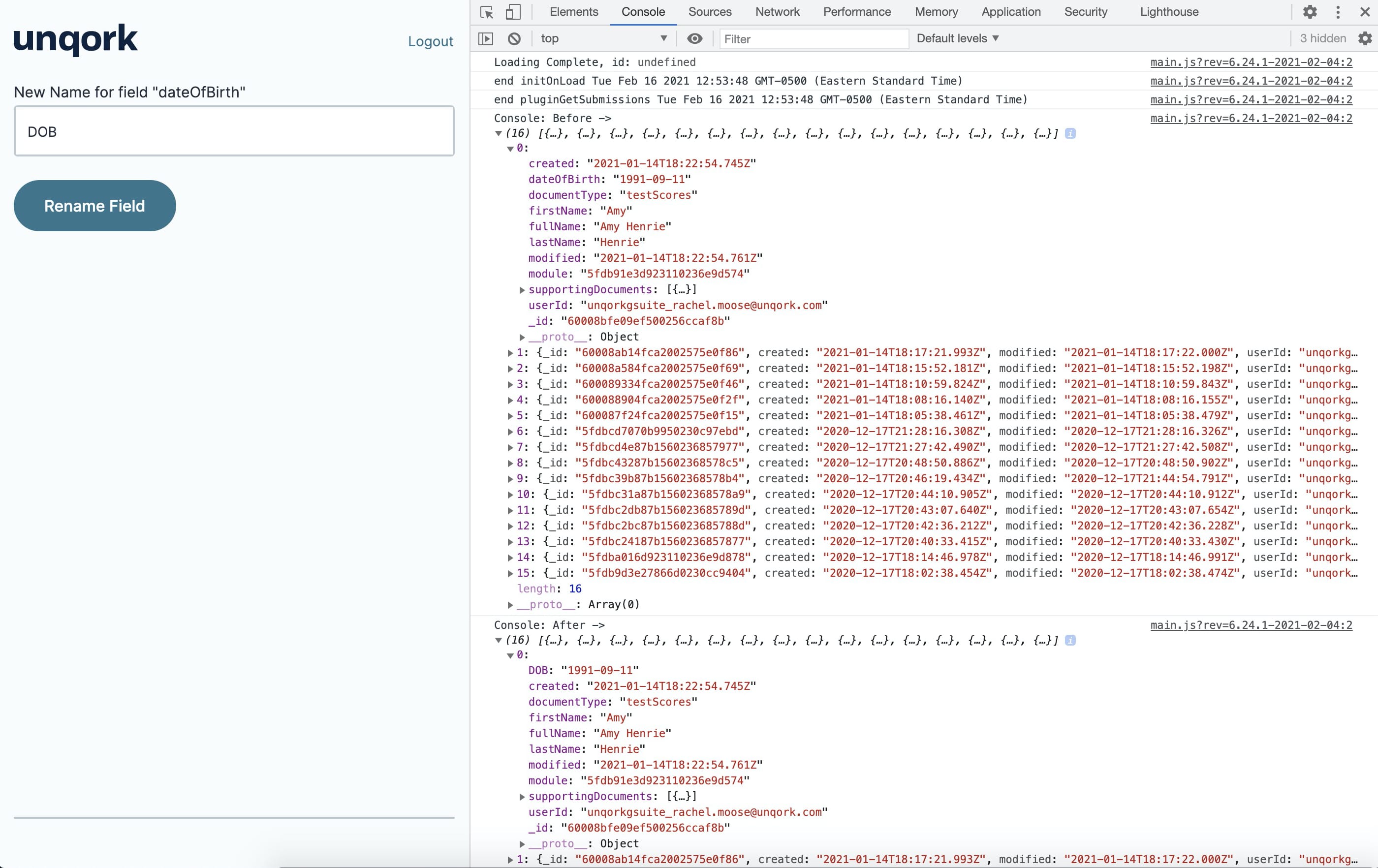Open DevTools settings gear icon
The height and width of the screenshot is (868, 1378).
click(x=1310, y=12)
